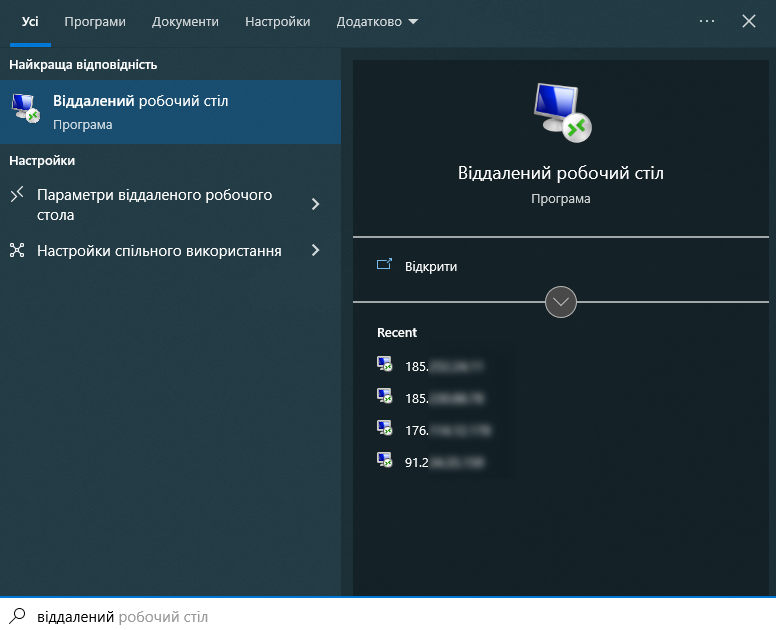Click the sharing settings network icon
The height and width of the screenshot is (630, 776).
(17, 250)
